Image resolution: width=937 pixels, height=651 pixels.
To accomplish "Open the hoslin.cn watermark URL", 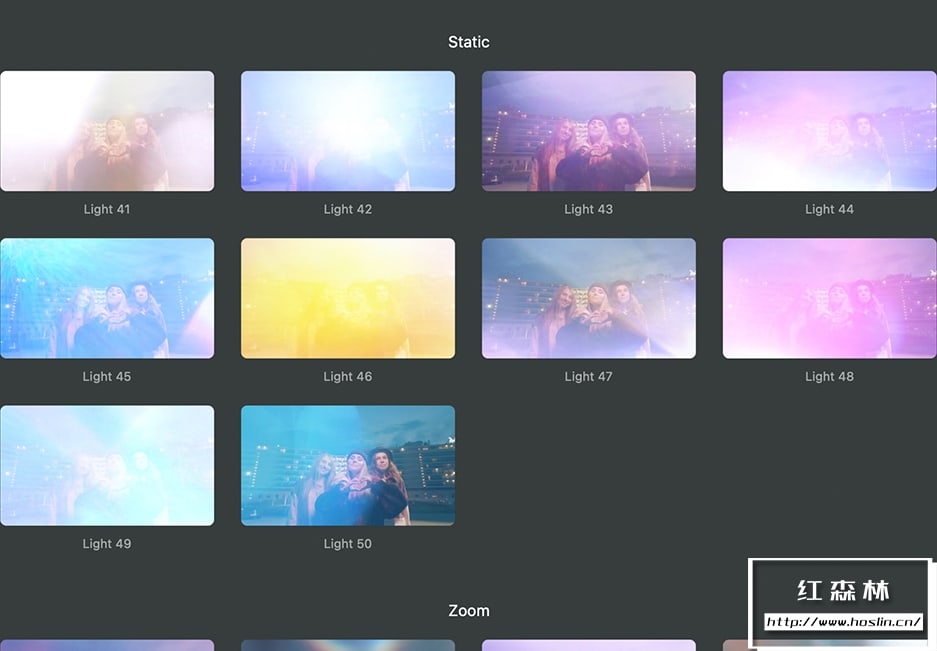I will coord(843,622).
